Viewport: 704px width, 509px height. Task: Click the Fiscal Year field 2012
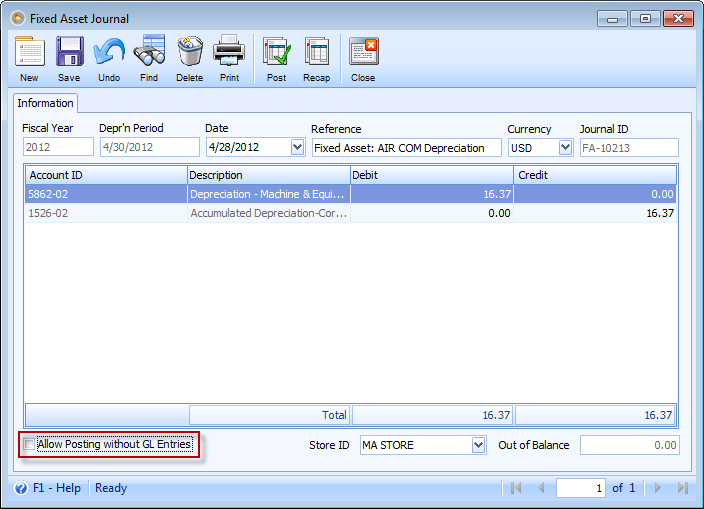pos(58,147)
